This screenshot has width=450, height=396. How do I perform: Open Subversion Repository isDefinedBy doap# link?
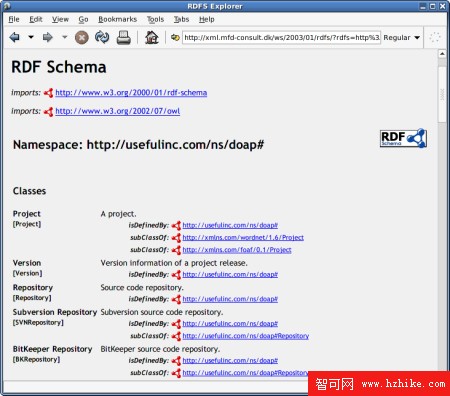(230, 324)
